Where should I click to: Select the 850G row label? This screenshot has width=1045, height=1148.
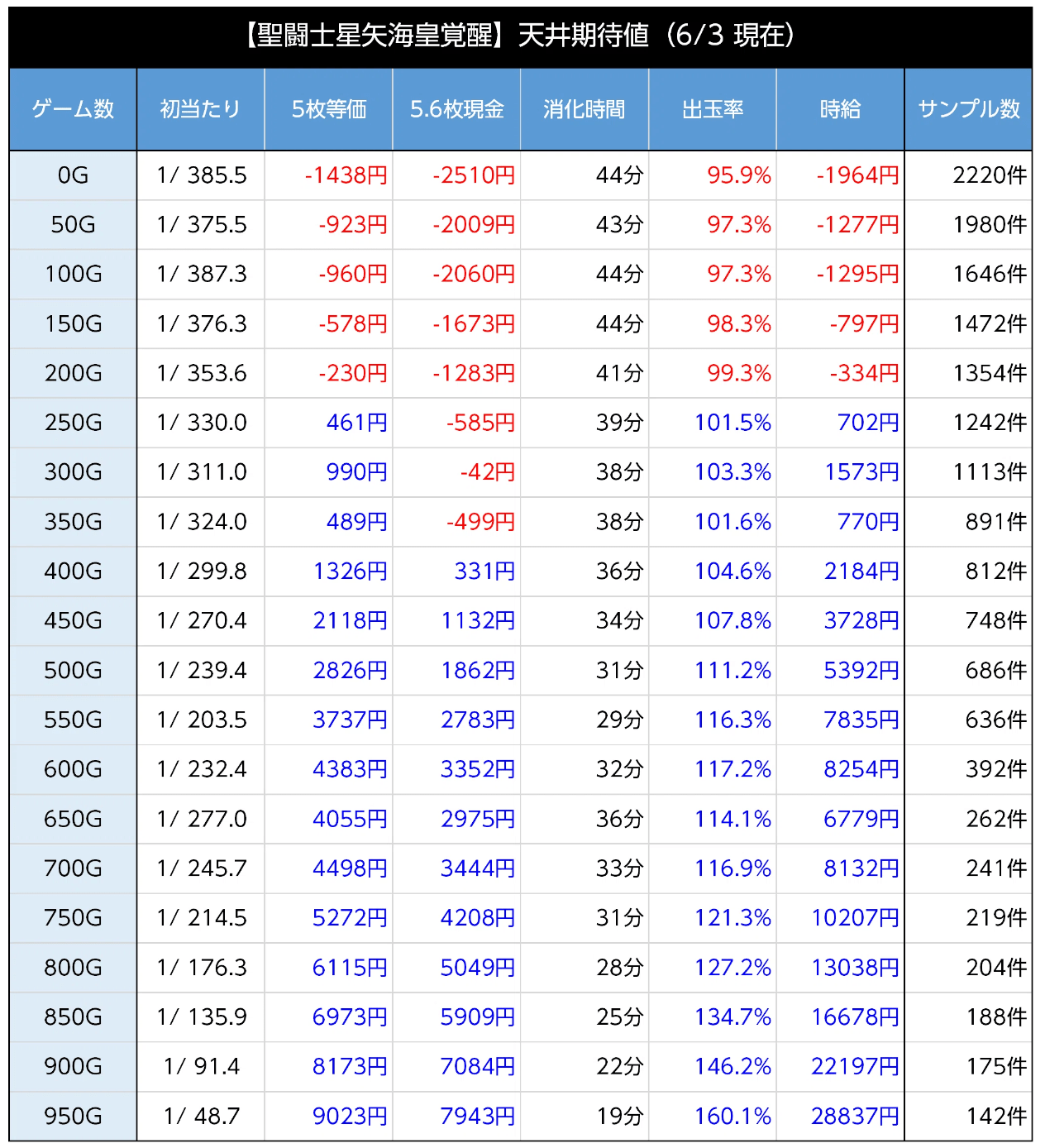(73, 1017)
